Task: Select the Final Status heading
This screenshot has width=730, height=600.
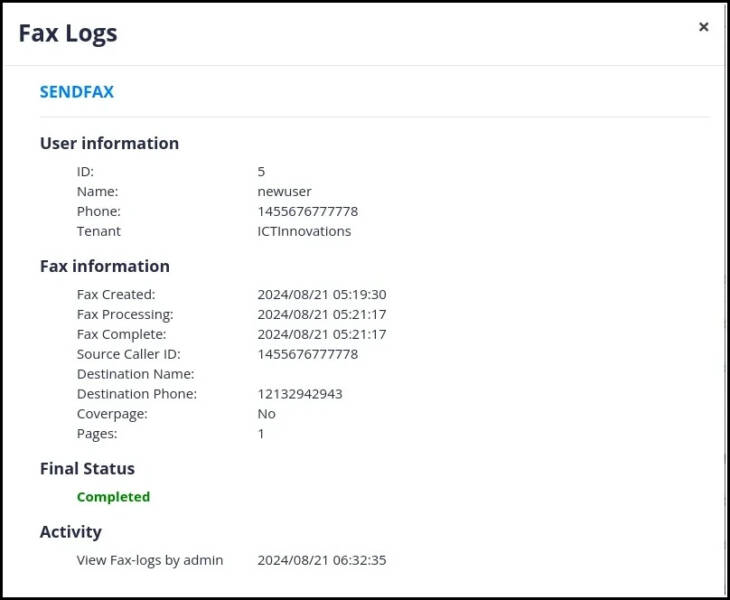Action: pyautogui.click(x=88, y=469)
